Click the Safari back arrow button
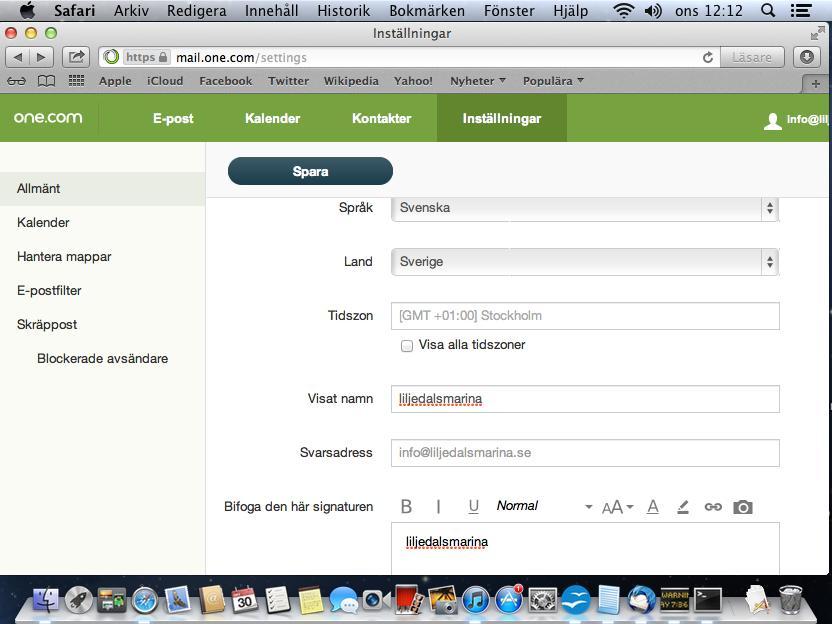The image size is (832, 624). pos(17,57)
